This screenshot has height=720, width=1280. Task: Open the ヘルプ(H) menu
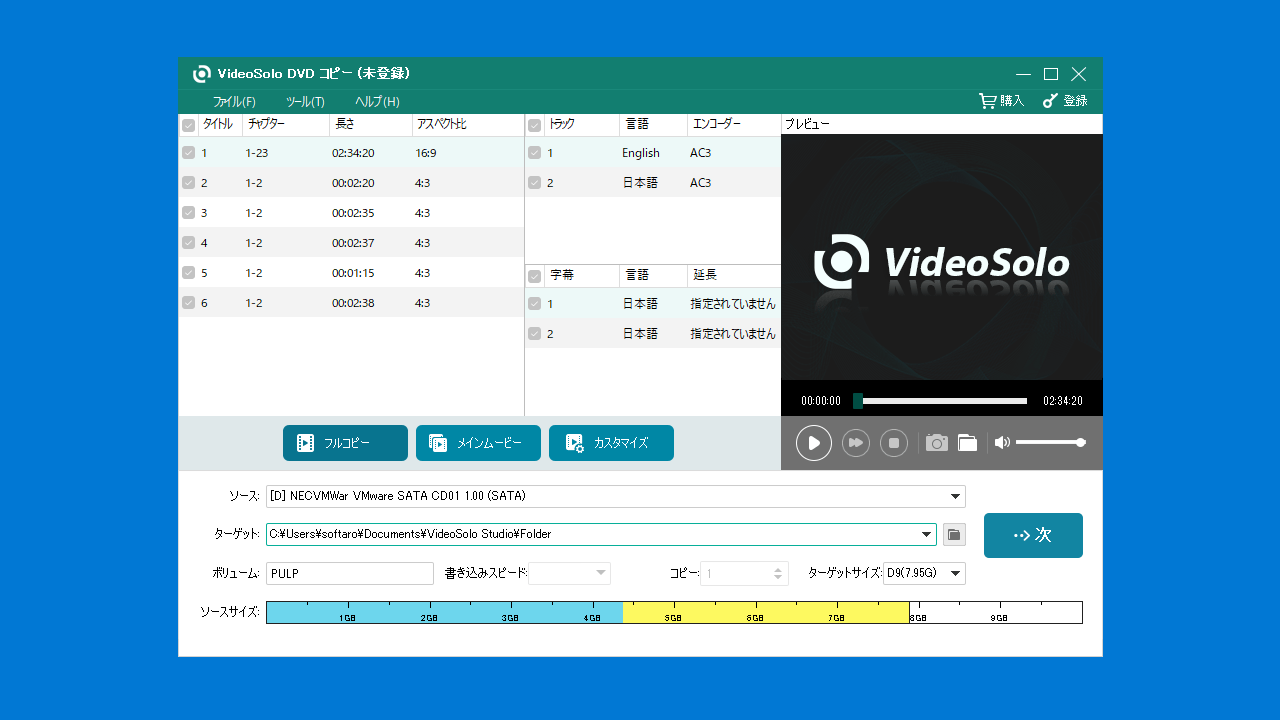(377, 102)
